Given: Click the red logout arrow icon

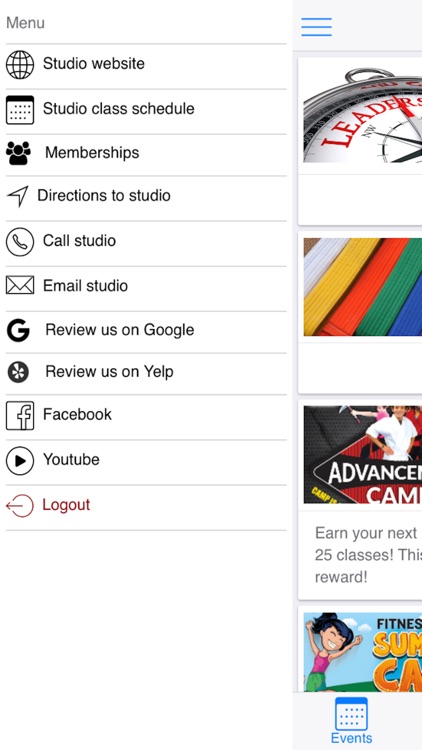Looking at the screenshot, I should tap(20, 506).
